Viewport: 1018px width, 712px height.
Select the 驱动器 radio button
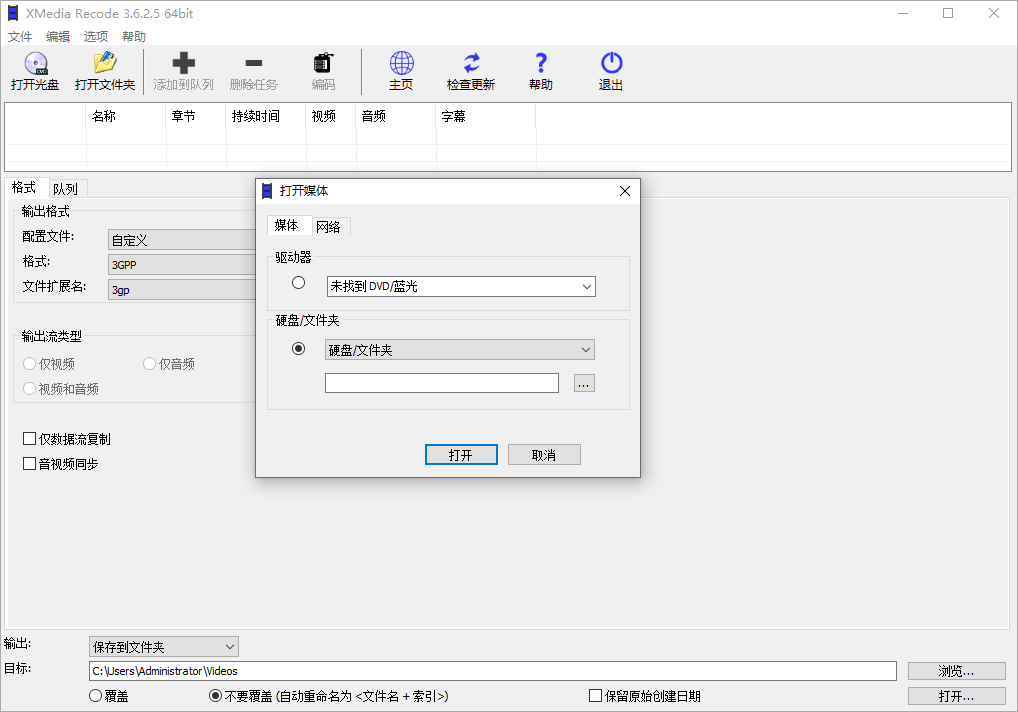click(x=297, y=282)
